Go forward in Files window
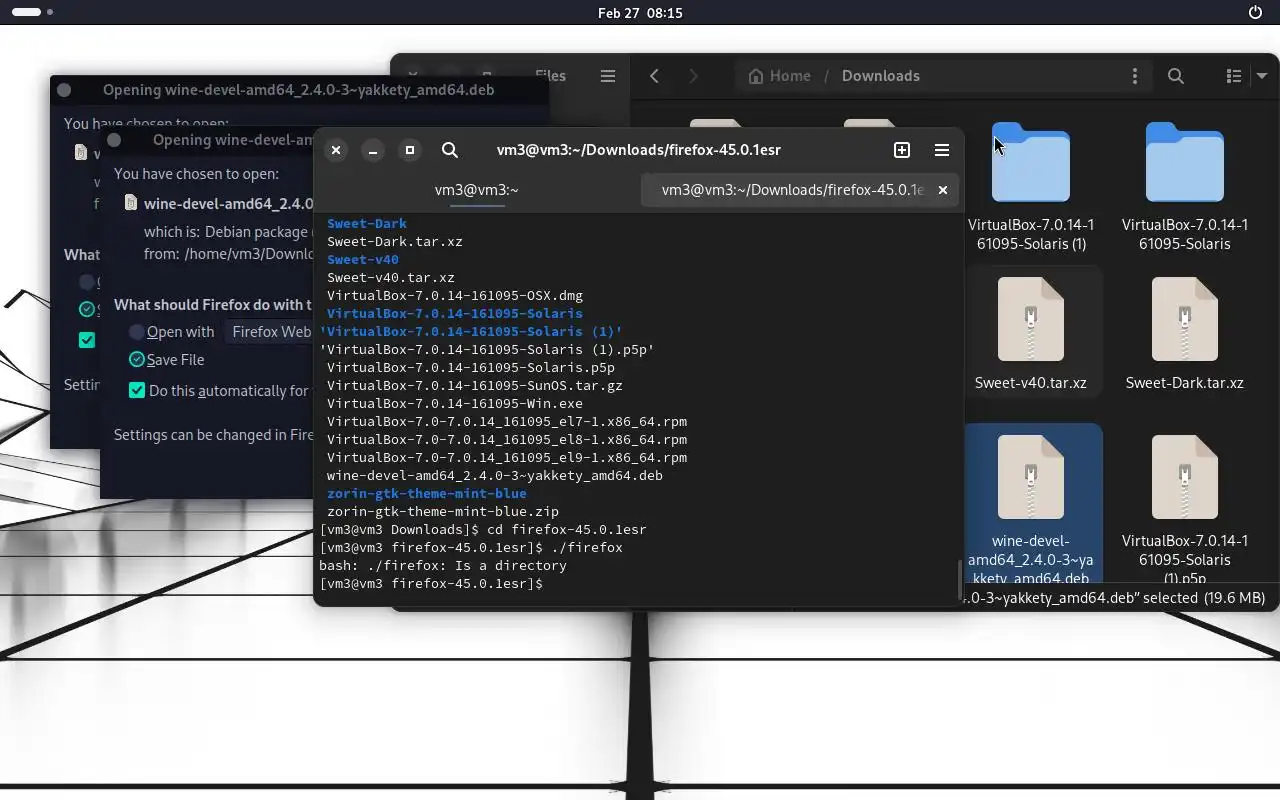 point(693,76)
